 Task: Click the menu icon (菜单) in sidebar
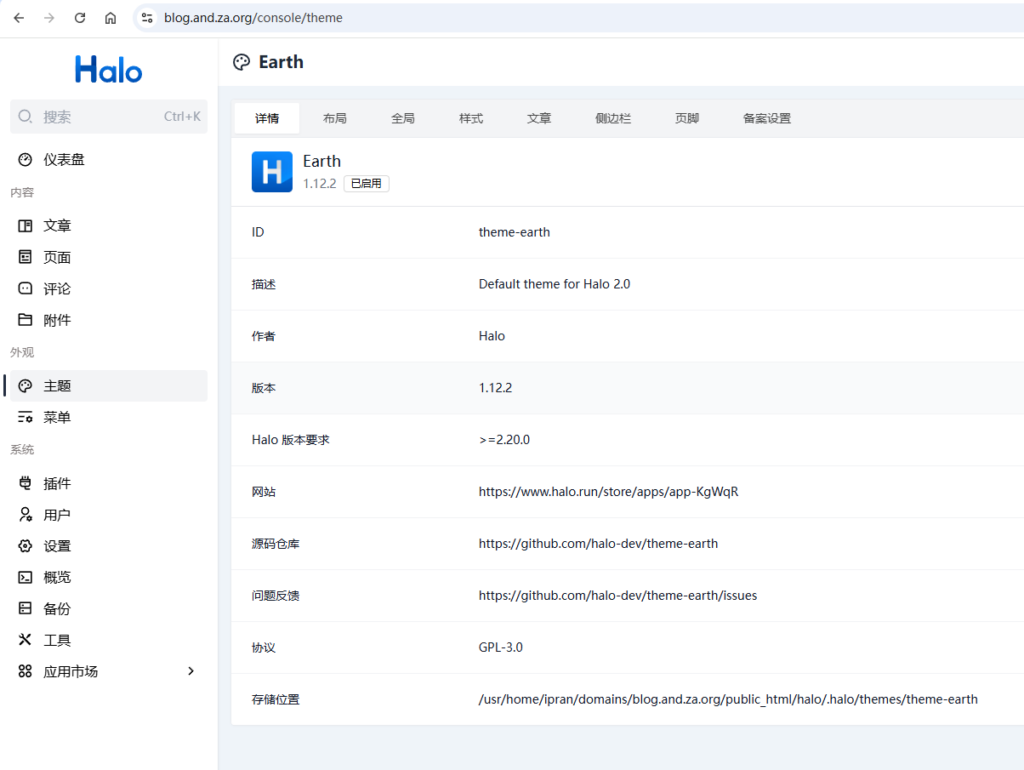coord(25,418)
